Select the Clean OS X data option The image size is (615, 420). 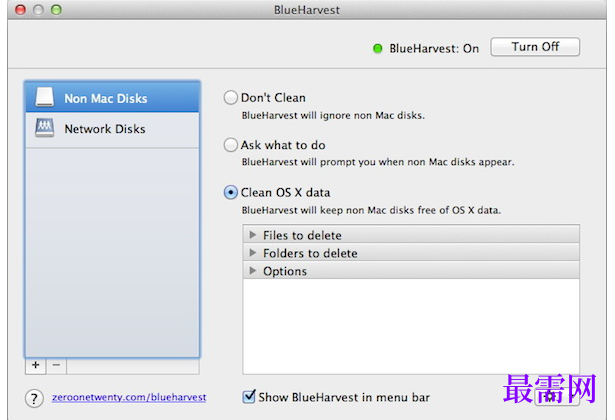[x=231, y=193]
